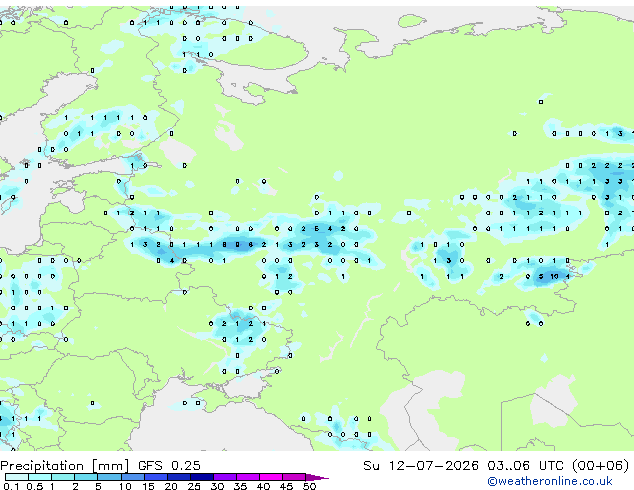This screenshot has height=490, width=634.
Task: Select the 0.5–1 mm legend color
Action: point(40,477)
